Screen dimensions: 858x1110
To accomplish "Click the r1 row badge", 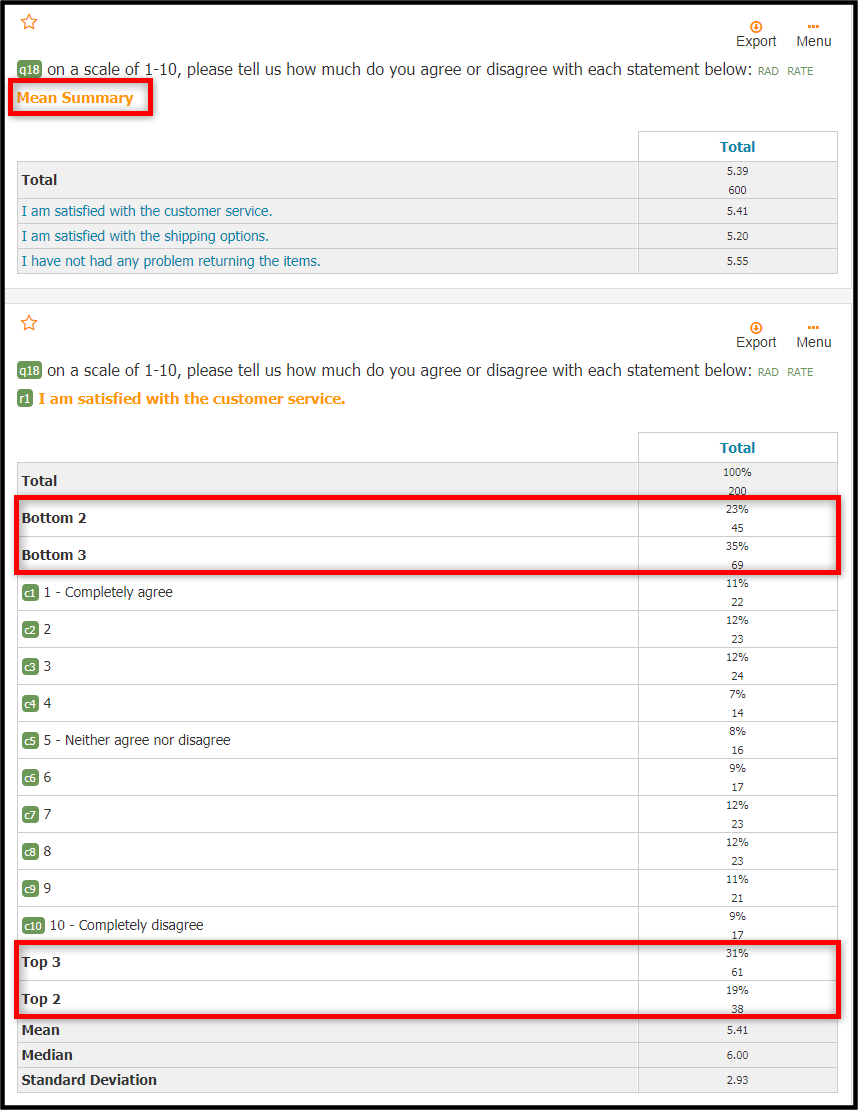I will click(x=25, y=399).
